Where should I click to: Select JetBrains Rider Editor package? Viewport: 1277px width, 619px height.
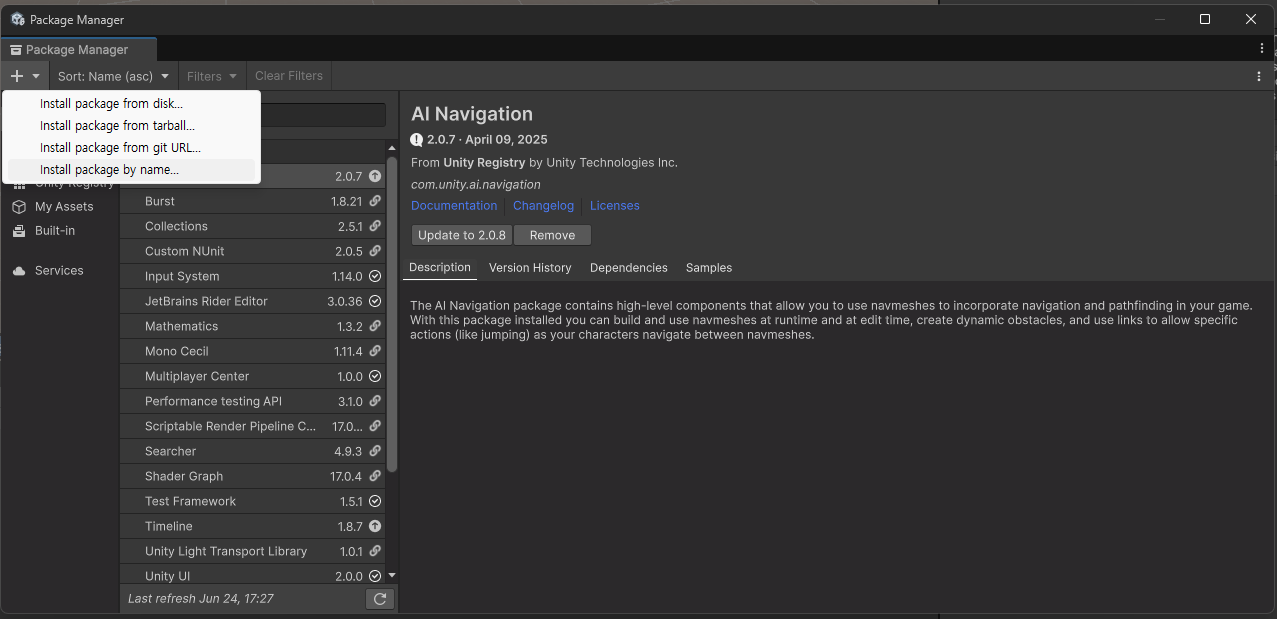[x=251, y=301]
